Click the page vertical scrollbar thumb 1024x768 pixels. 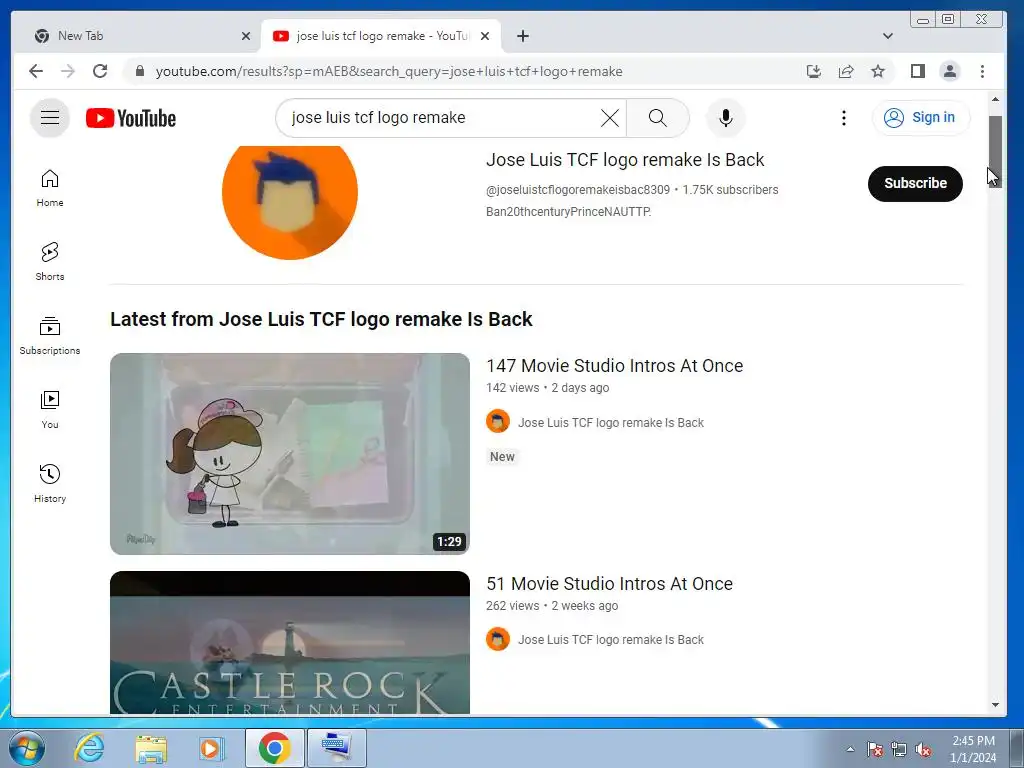point(995,152)
